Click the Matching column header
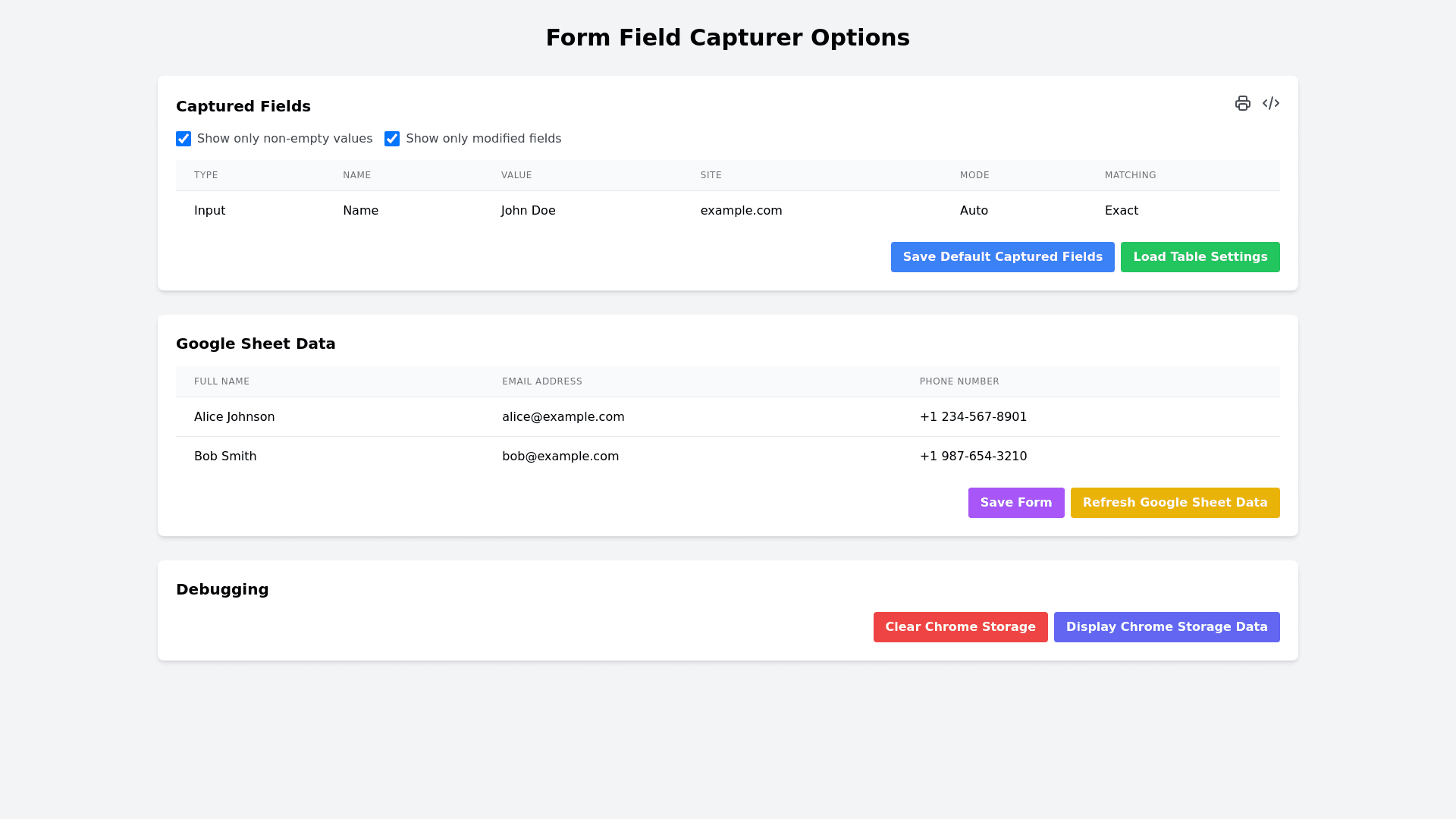 click(1130, 175)
